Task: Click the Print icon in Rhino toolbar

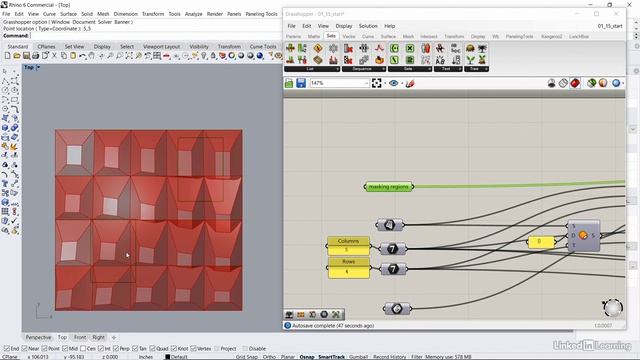Action: click(36, 56)
